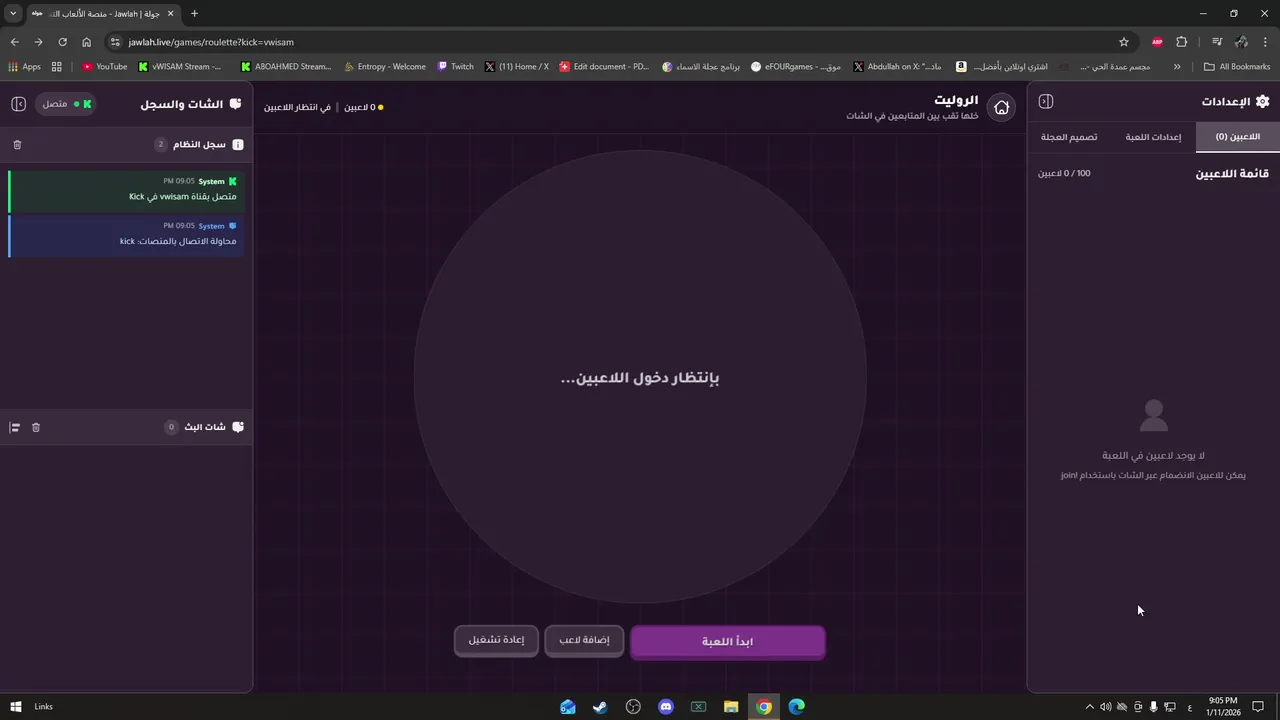Viewport: 1280px width, 720px height.
Task: Open the eFOURgames bookmark
Action: pyautogui.click(x=795, y=67)
